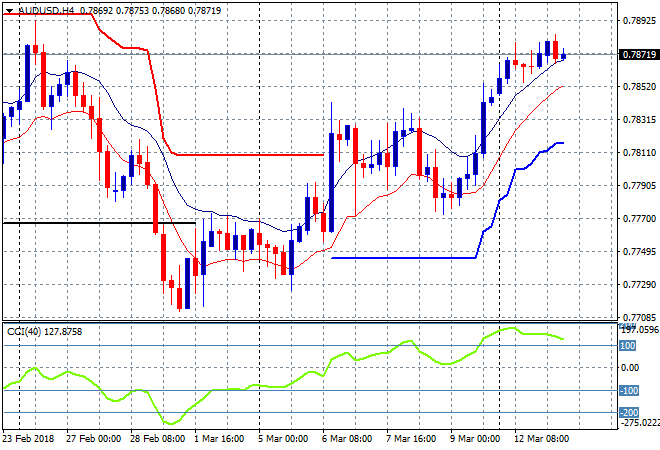Viewport: 660px width, 450px height.
Task: Select the green CCI indicator line
Action: [283, 386]
